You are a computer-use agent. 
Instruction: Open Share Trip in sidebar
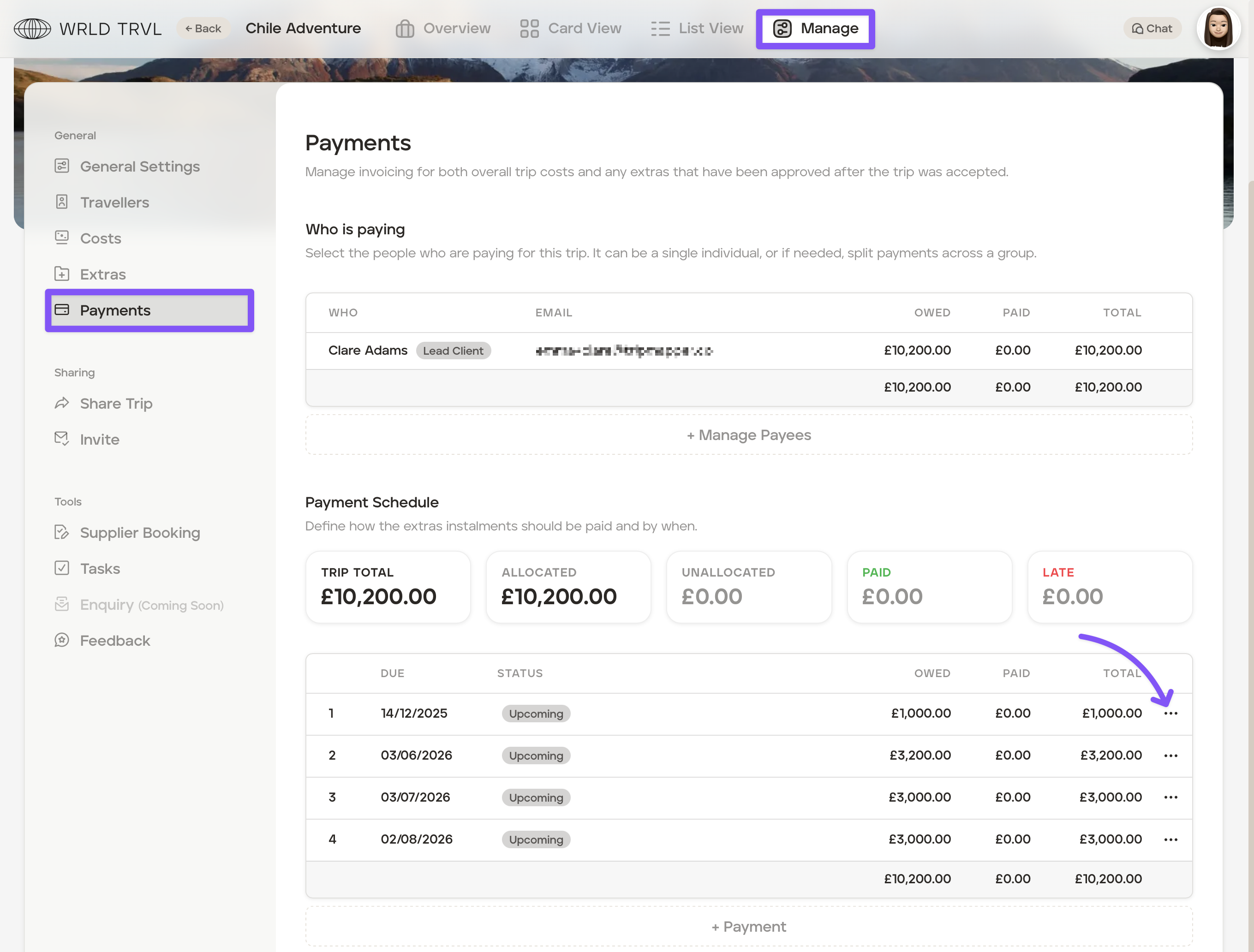pyautogui.click(x=116, y=404)
